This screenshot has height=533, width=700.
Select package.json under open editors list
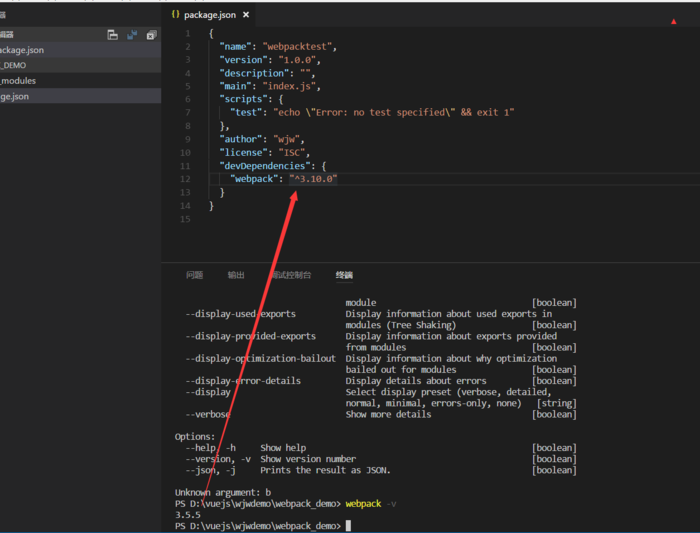click(x=80, y=50)
